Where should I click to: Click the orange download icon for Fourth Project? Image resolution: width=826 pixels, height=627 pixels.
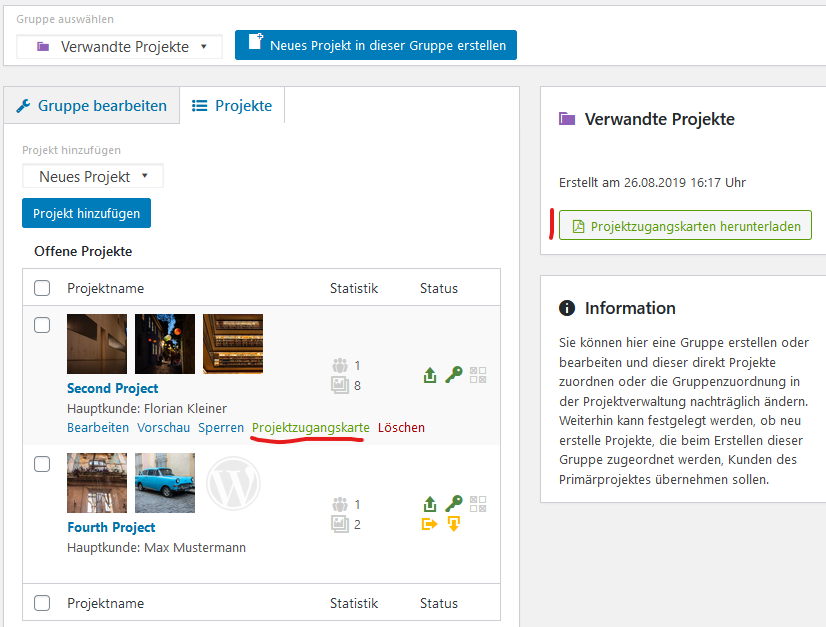(x=454, y=524)
